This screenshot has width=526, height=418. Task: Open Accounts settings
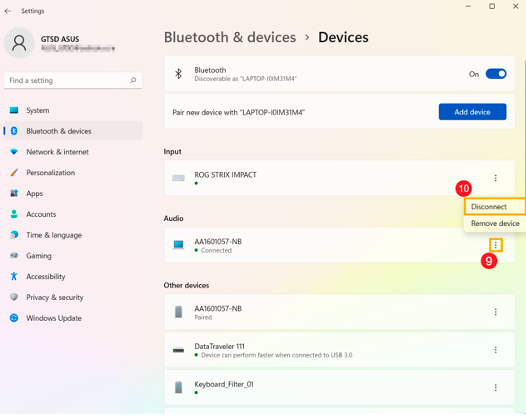(x=73, y=214)
